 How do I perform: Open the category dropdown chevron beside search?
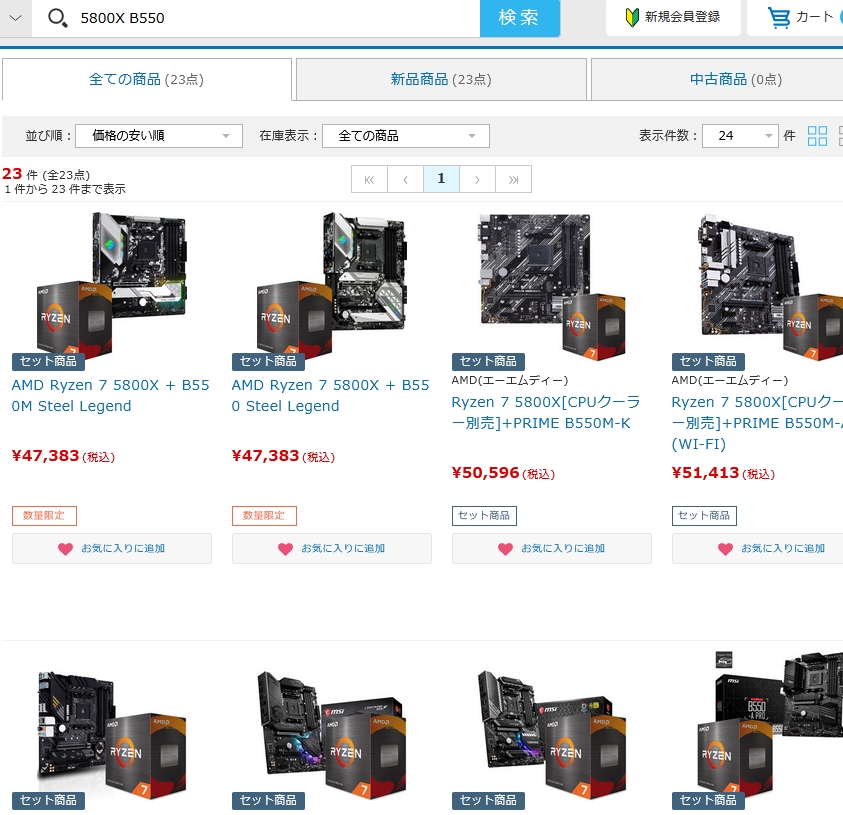click(x=16, y=18)
